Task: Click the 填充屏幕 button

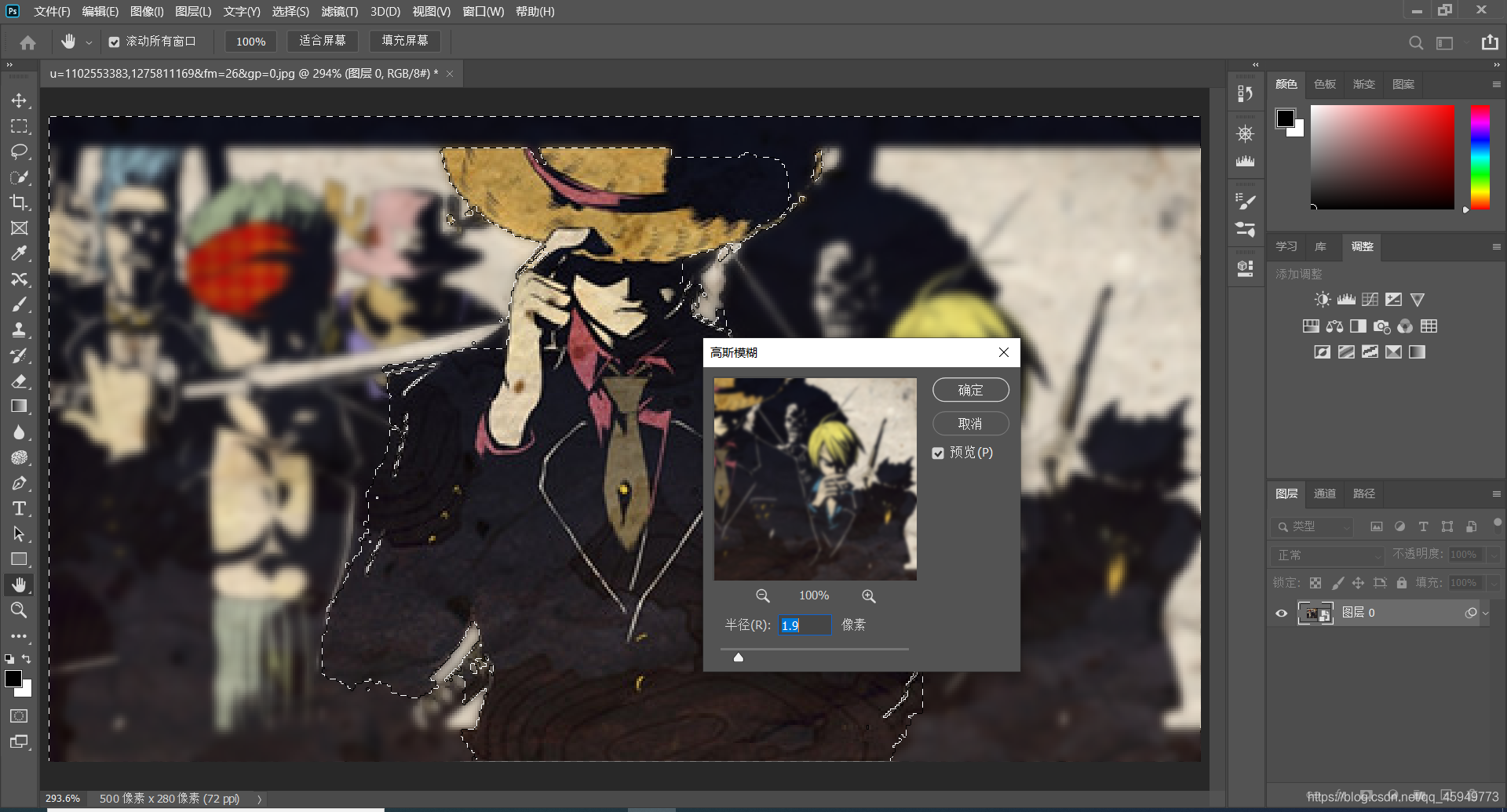Action: pyautogui.click(x=405, y=41)
